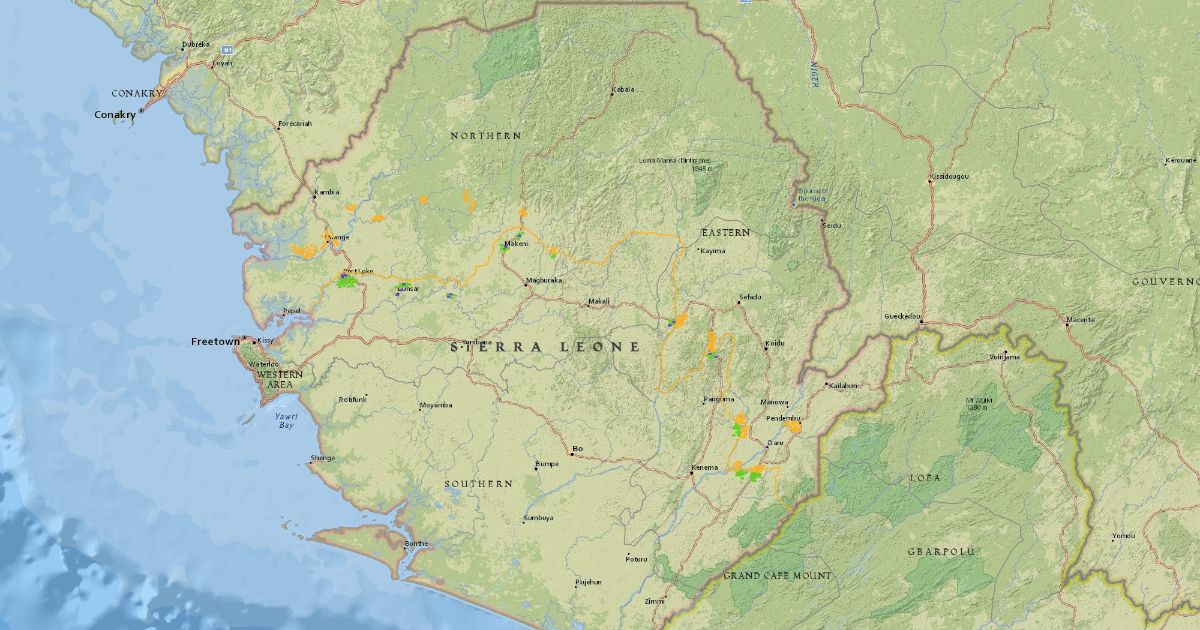
Task: Click the N1 highway shield icon
Action: (227, 48)
